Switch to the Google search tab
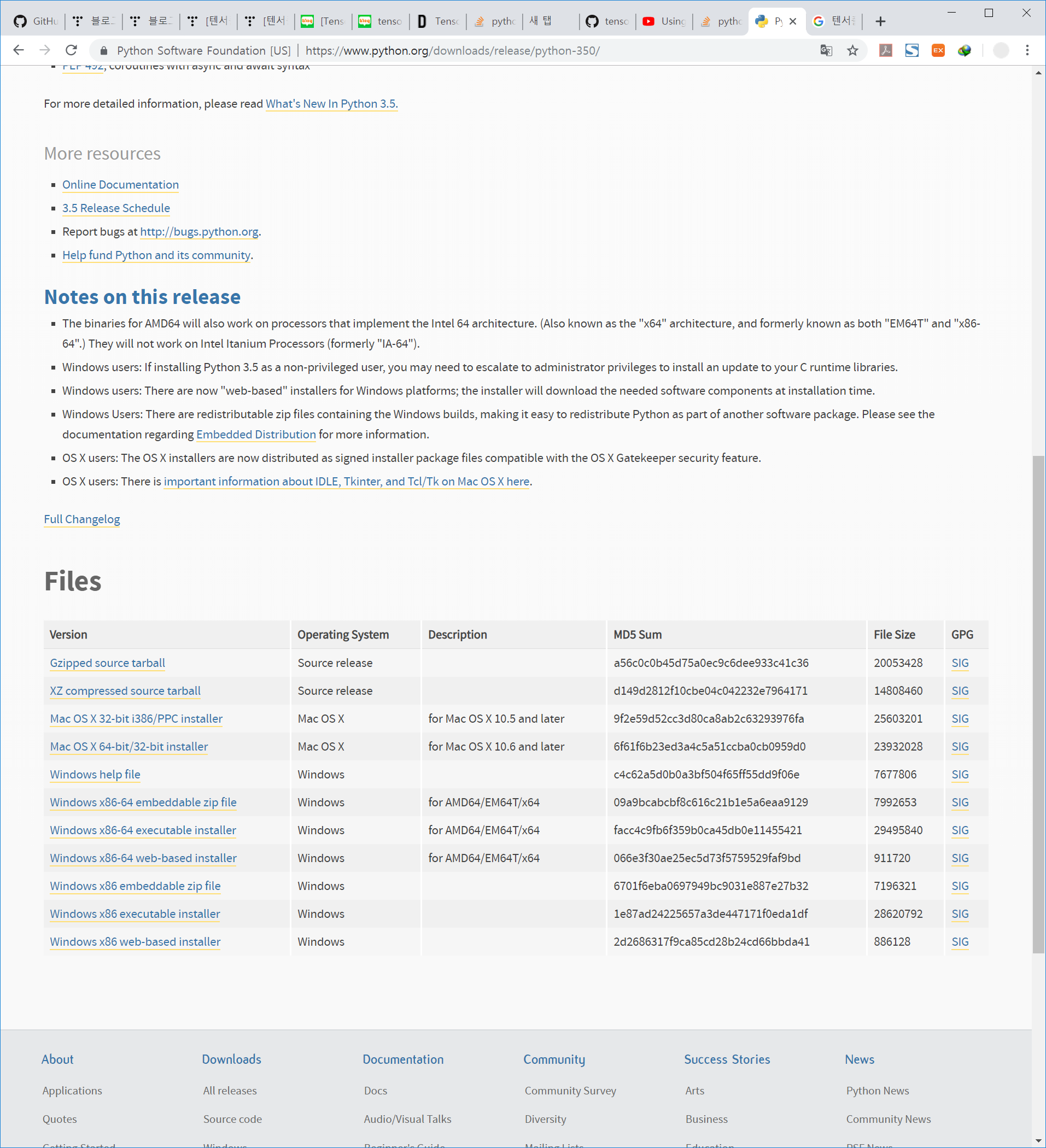This screenshot has height=1148, width=1046. (x=833, y=21)
